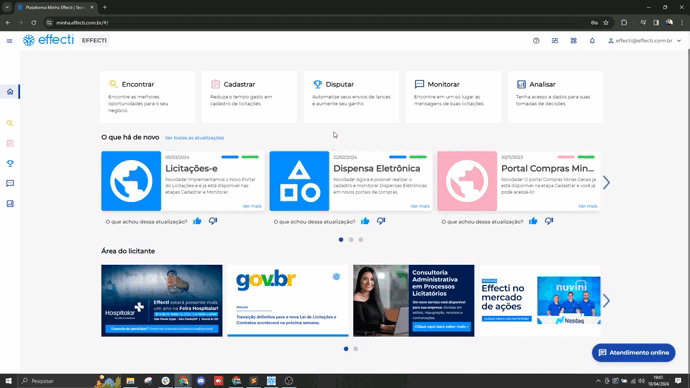The width and height of the screenshot is (690, 388).
Task: Click Ver mais on Portal Compras Minas card
Action: [588, 206]
